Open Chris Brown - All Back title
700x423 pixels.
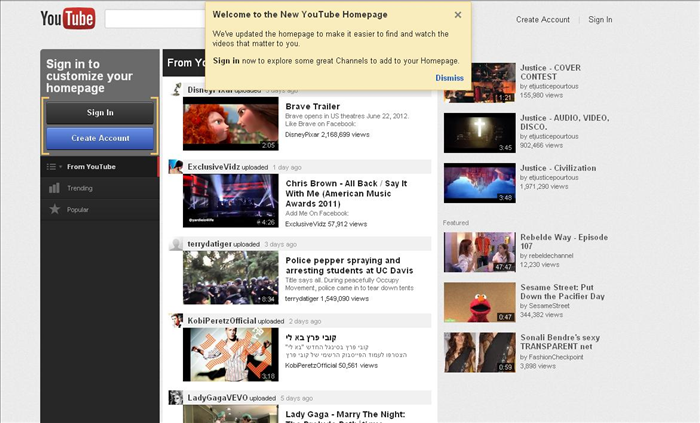(x=346, y=194)
